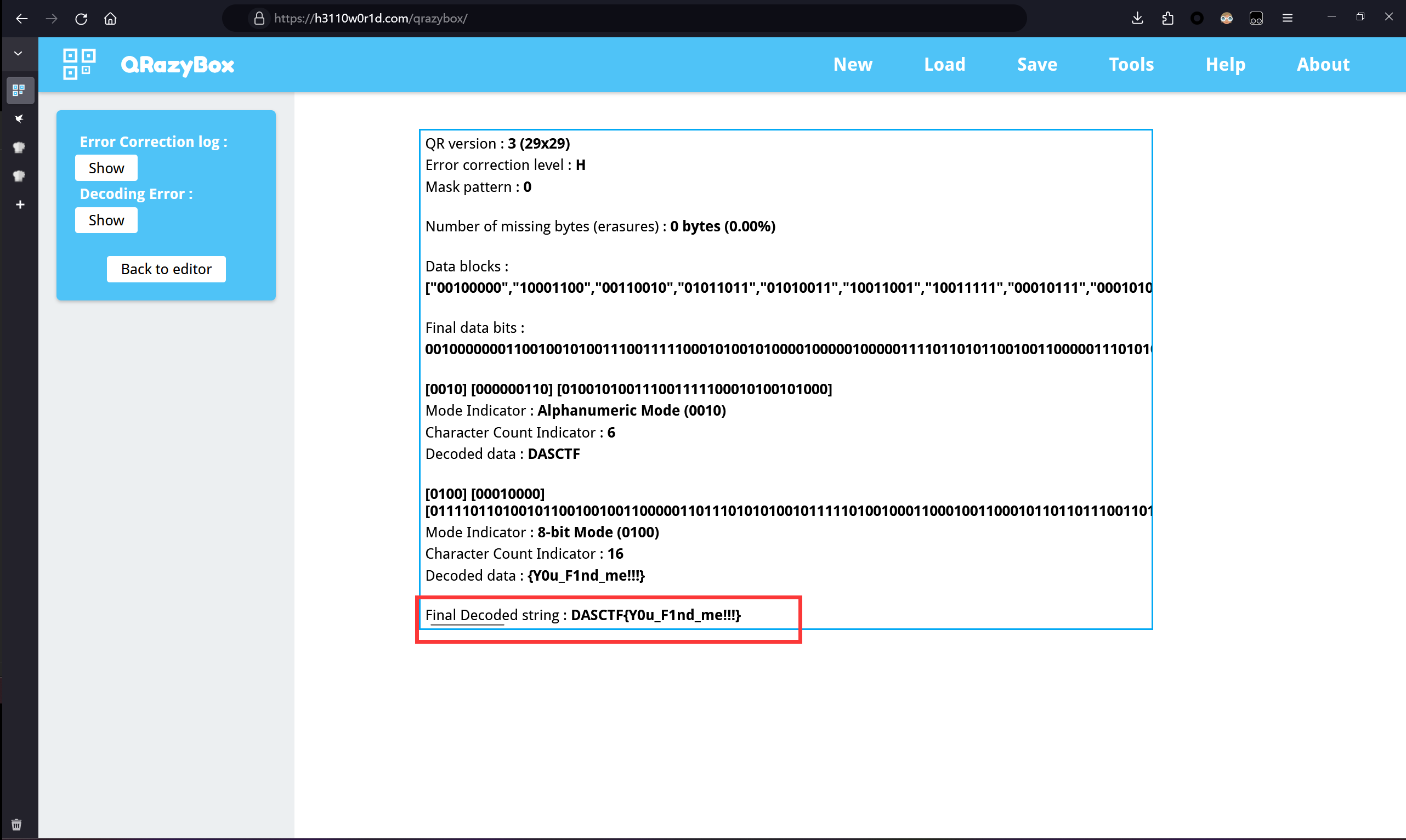Click the trash icon in sidebar
Viewport: 1406px width, 840px height.
[x=16, y=824]
